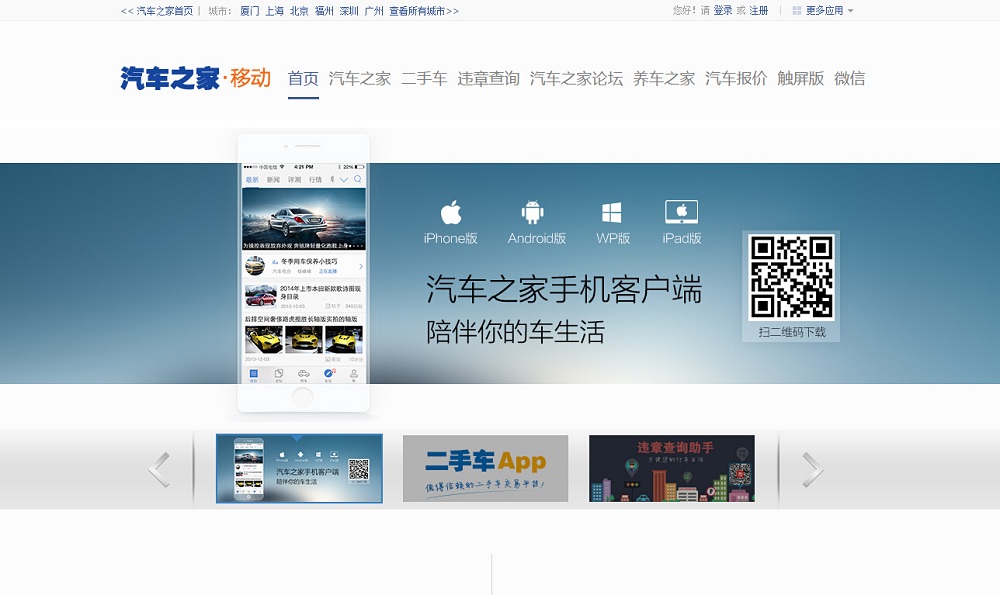
Task: Select city 厦门
Action: pyautogui.click(x=249, y=11)
